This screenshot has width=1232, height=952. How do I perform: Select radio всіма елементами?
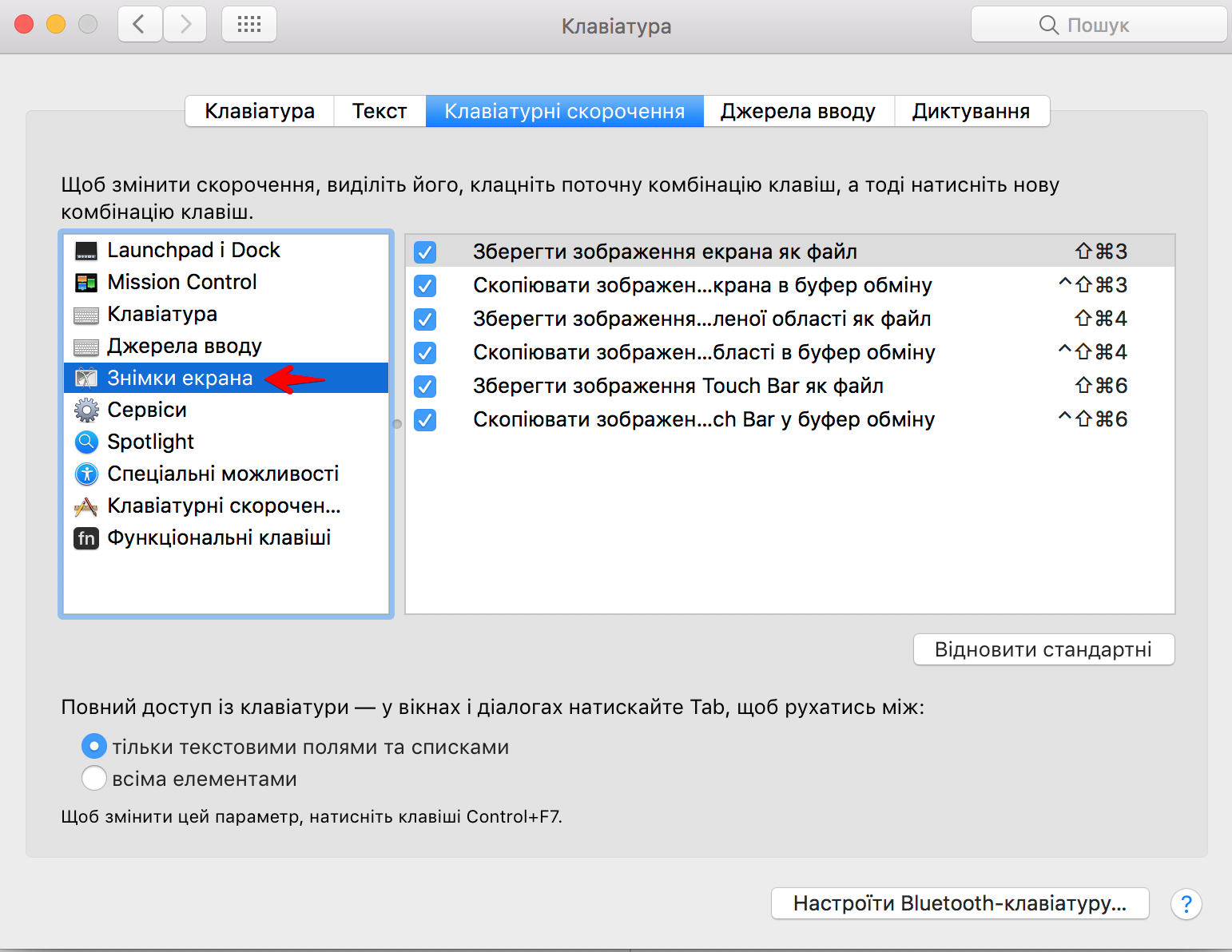[94, 778]
